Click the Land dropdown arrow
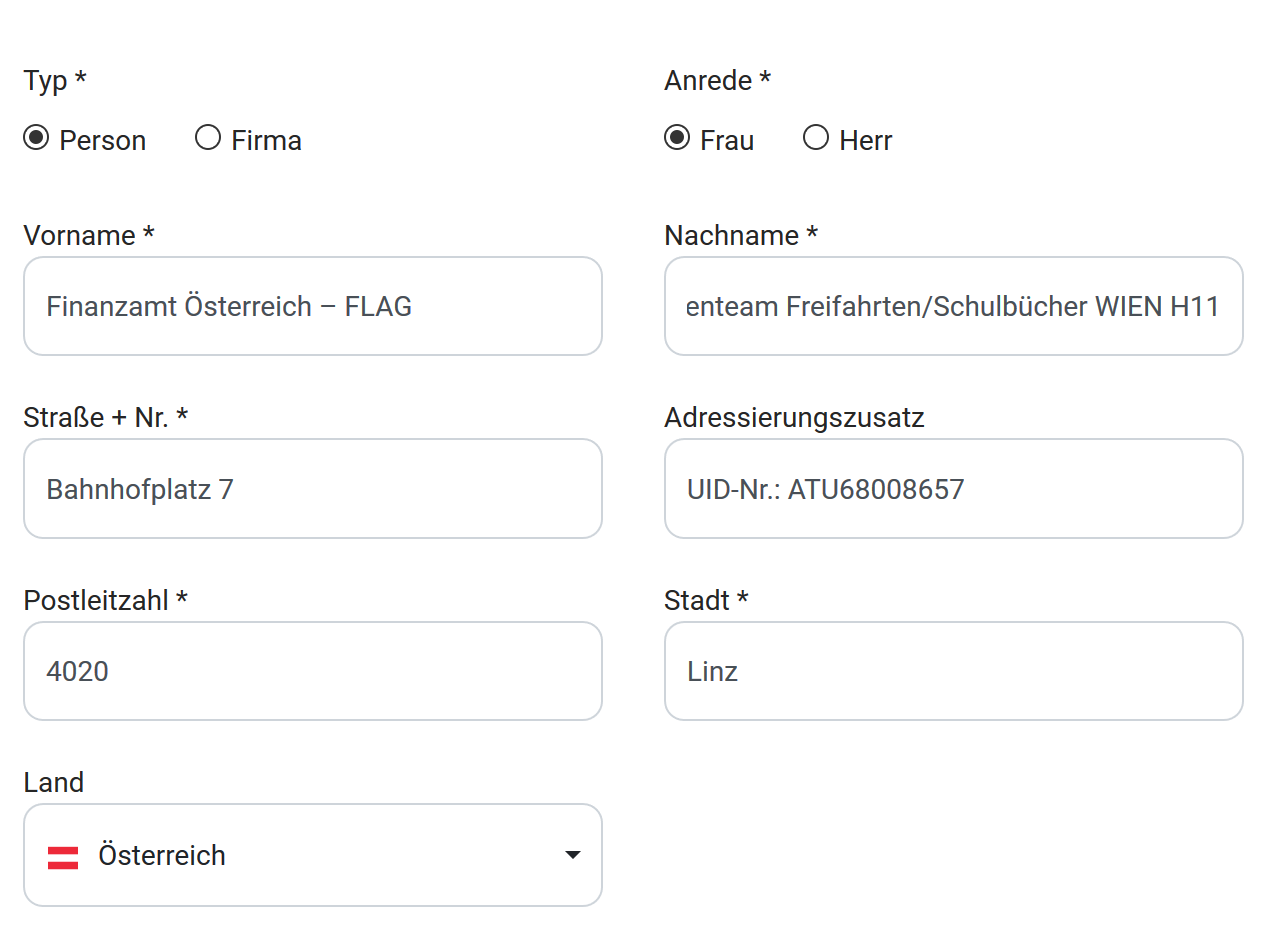1274x934 pixels. click(573, 855)
